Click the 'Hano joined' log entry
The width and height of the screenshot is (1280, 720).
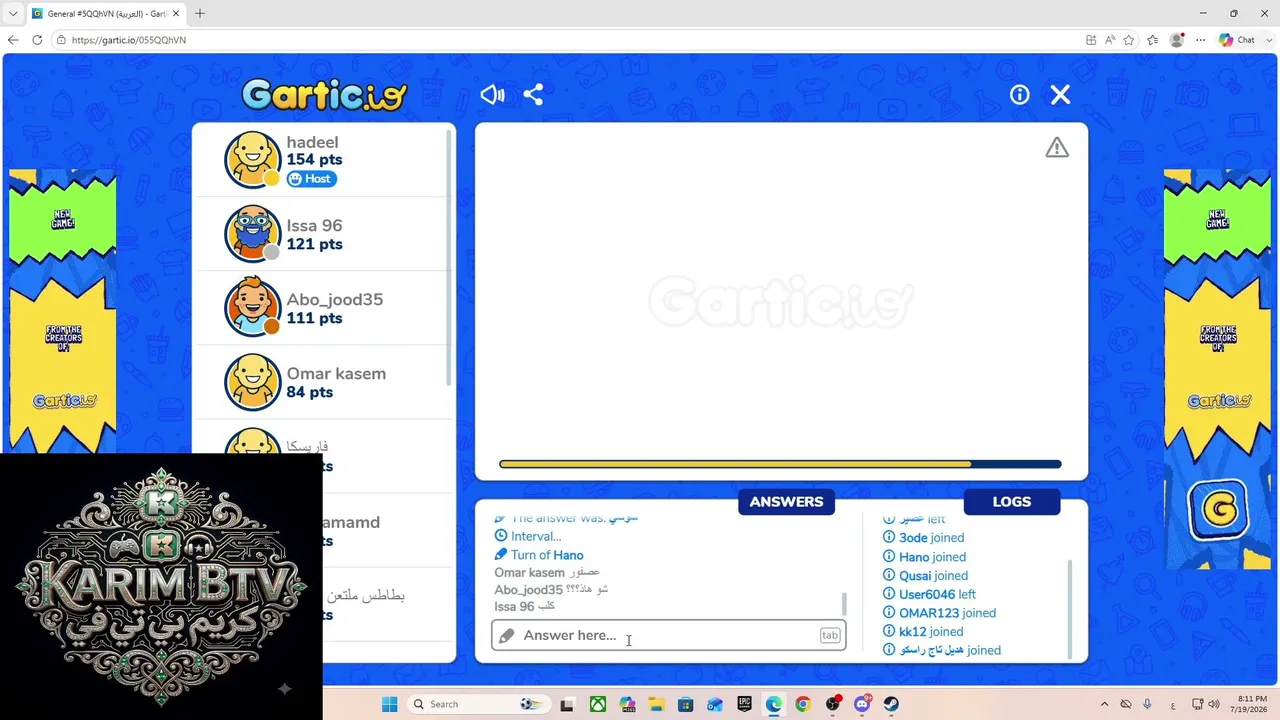pos(924,557)
